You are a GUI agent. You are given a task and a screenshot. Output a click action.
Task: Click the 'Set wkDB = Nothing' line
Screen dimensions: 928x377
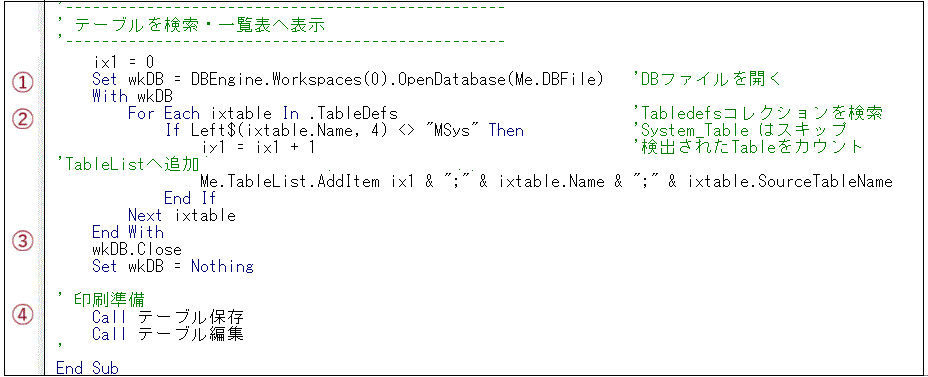(173, 266)
